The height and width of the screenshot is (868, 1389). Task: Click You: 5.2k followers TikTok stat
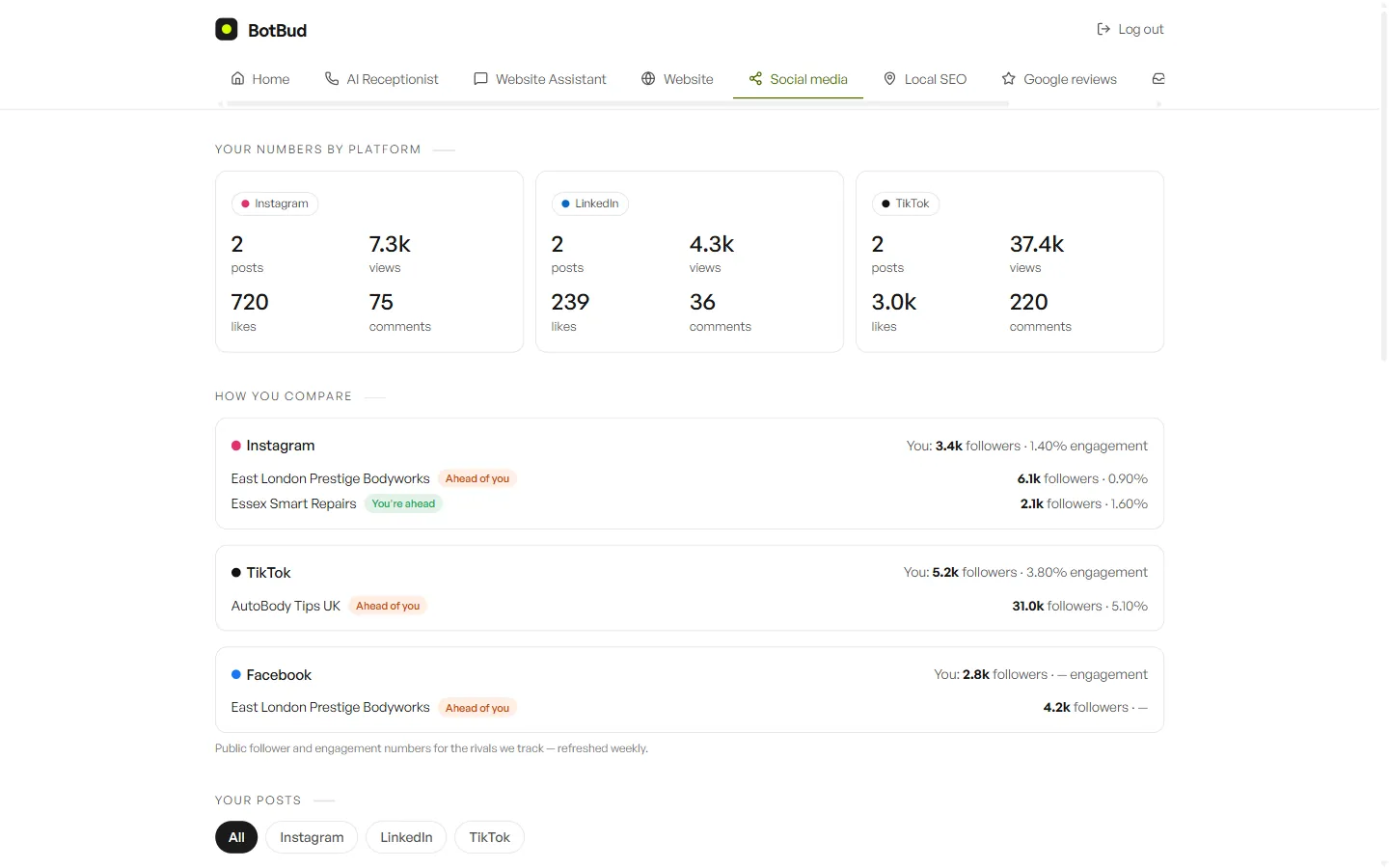coord(1025,572)
